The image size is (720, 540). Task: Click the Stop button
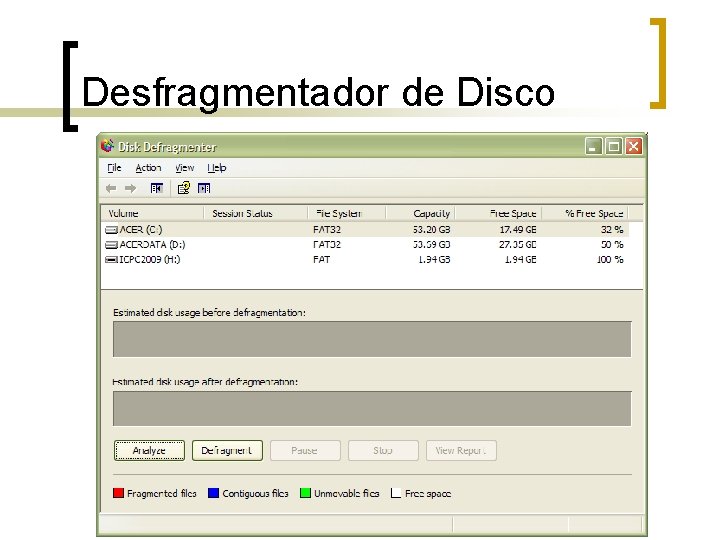[x=383, y=450]
